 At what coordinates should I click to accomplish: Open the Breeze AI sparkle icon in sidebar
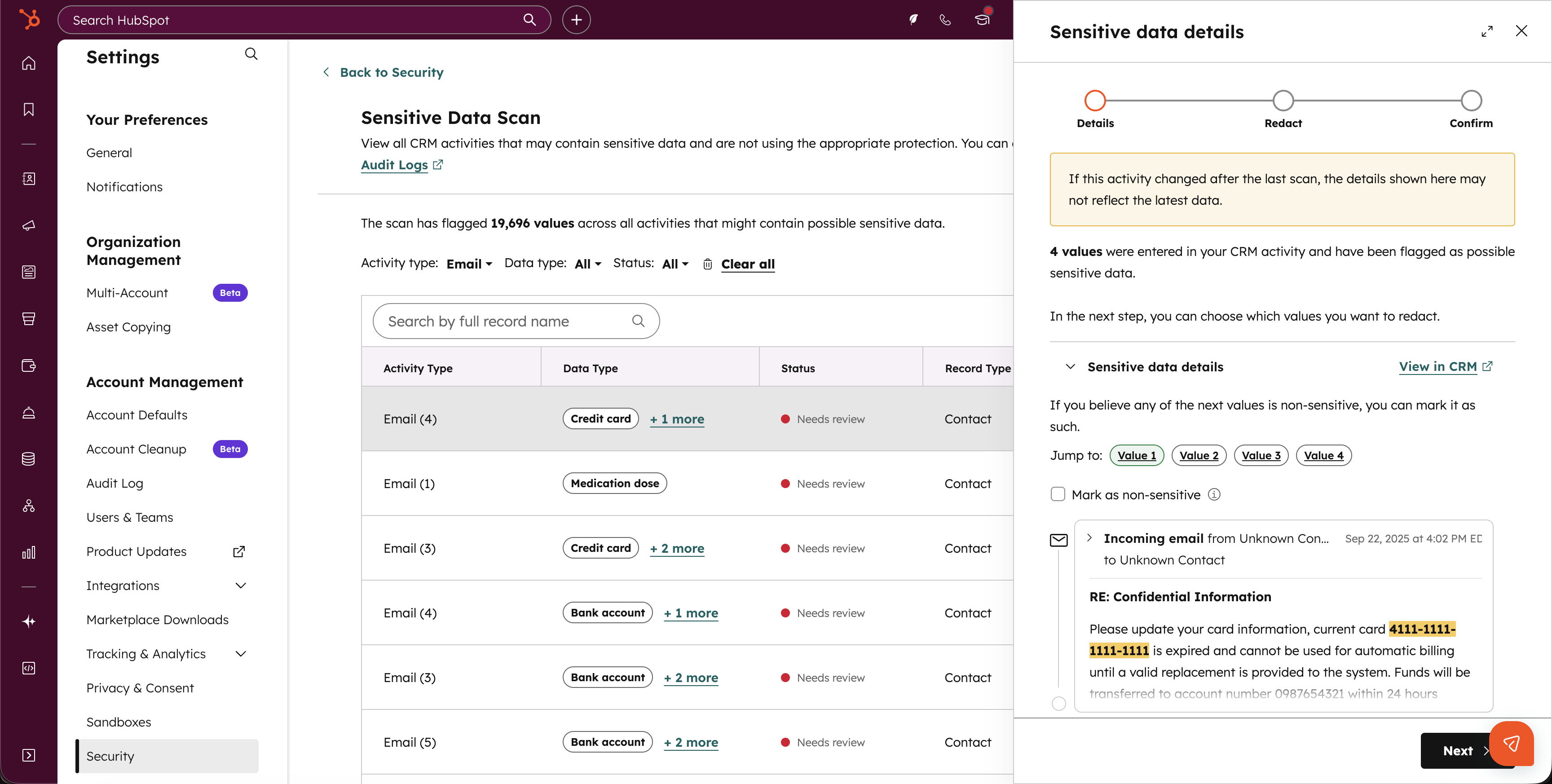[28, 621]
